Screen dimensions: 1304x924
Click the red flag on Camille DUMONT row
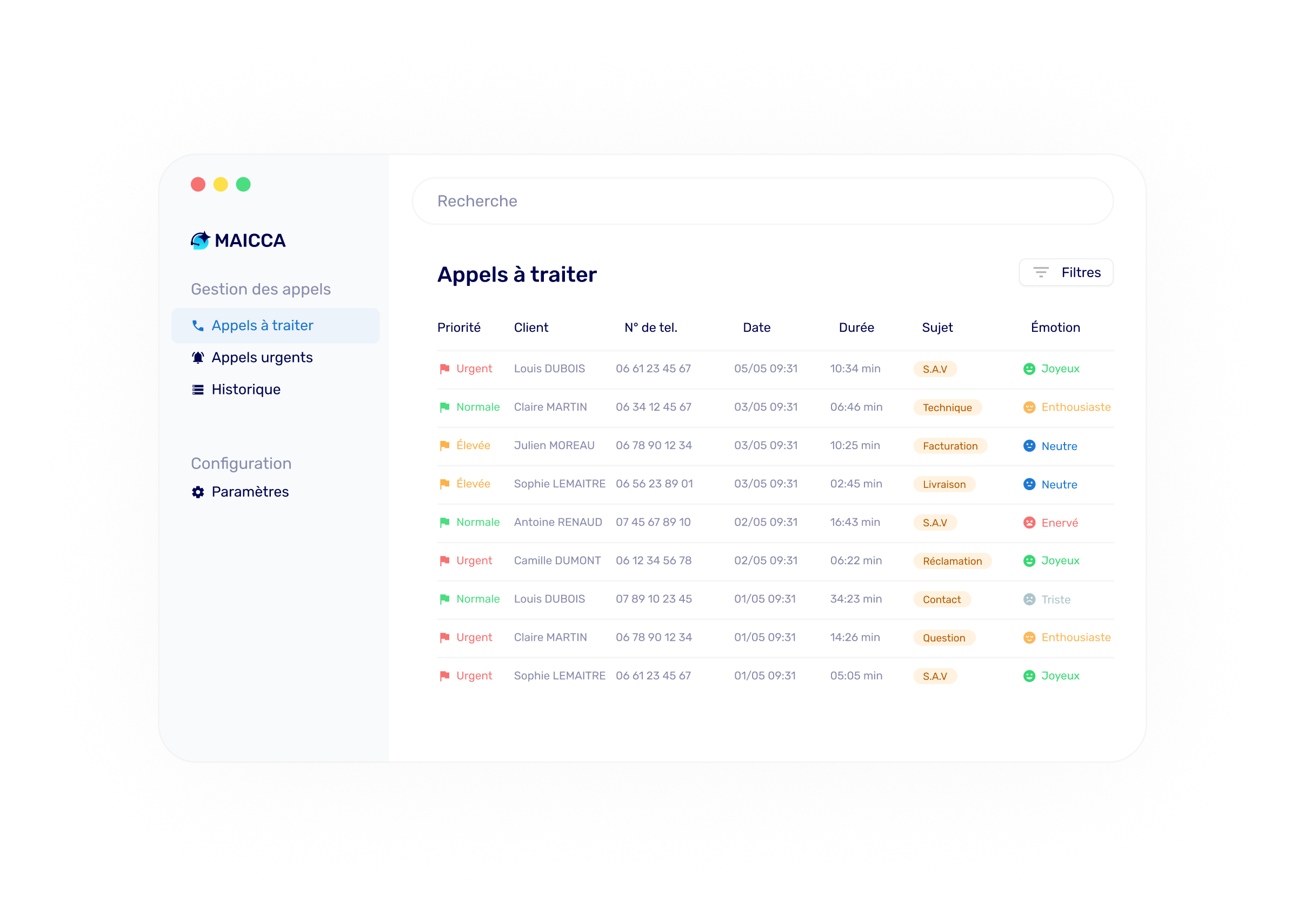coord(444,561)
